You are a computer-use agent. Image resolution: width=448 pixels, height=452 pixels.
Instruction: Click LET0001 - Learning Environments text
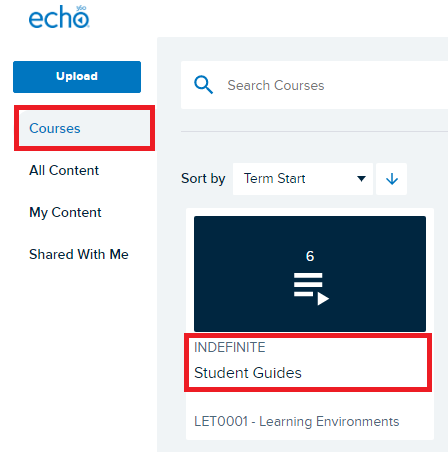click(297, 422)
